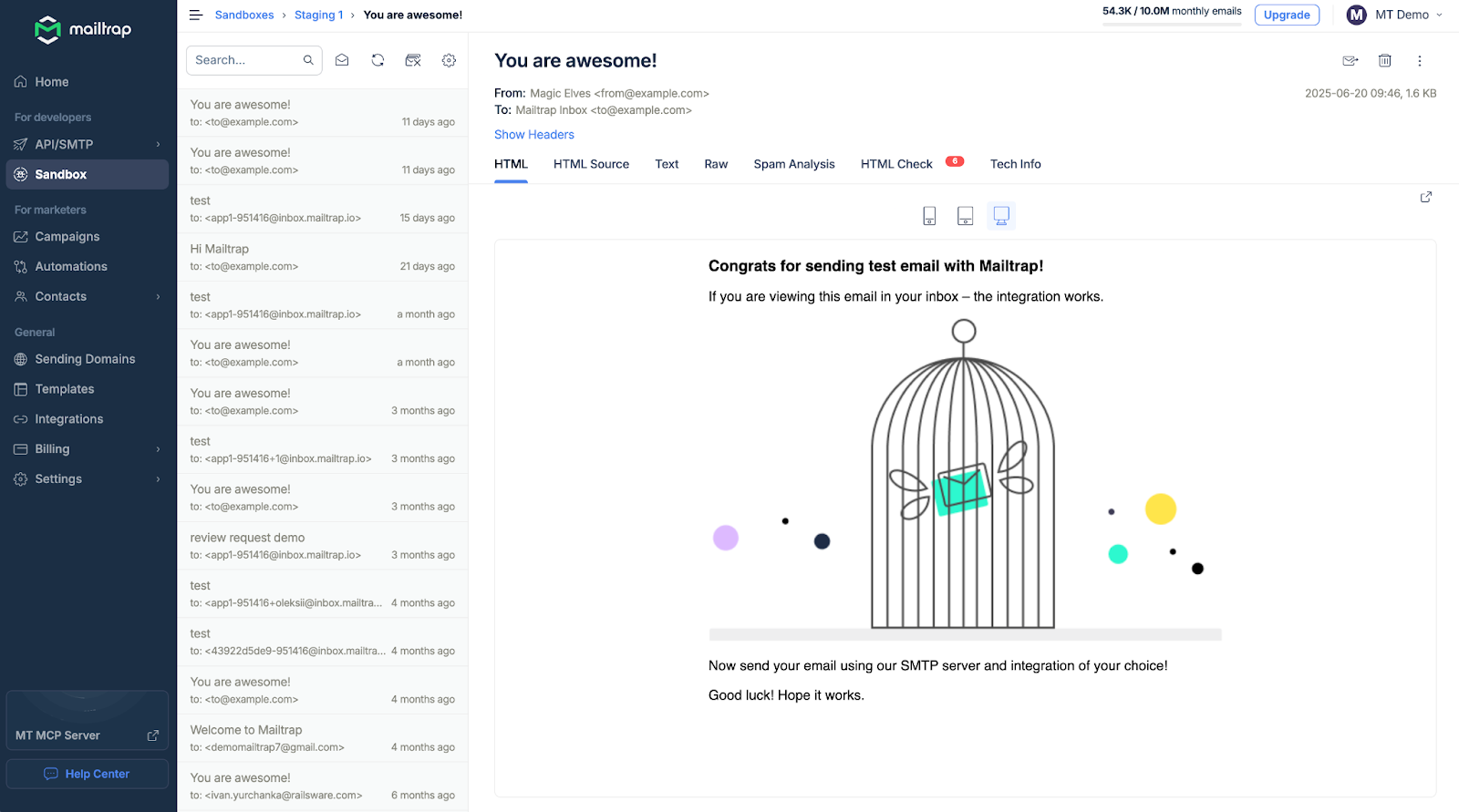Screen dimensions: 1459x812
Task: Open 'Hi Mailtrap' message
Action: coord(323,257)
